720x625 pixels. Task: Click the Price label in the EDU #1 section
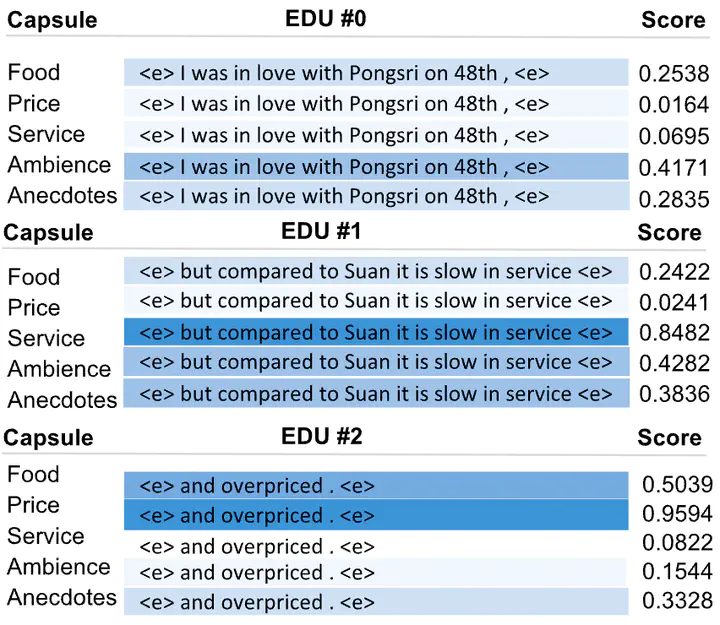tap(34, 307)
